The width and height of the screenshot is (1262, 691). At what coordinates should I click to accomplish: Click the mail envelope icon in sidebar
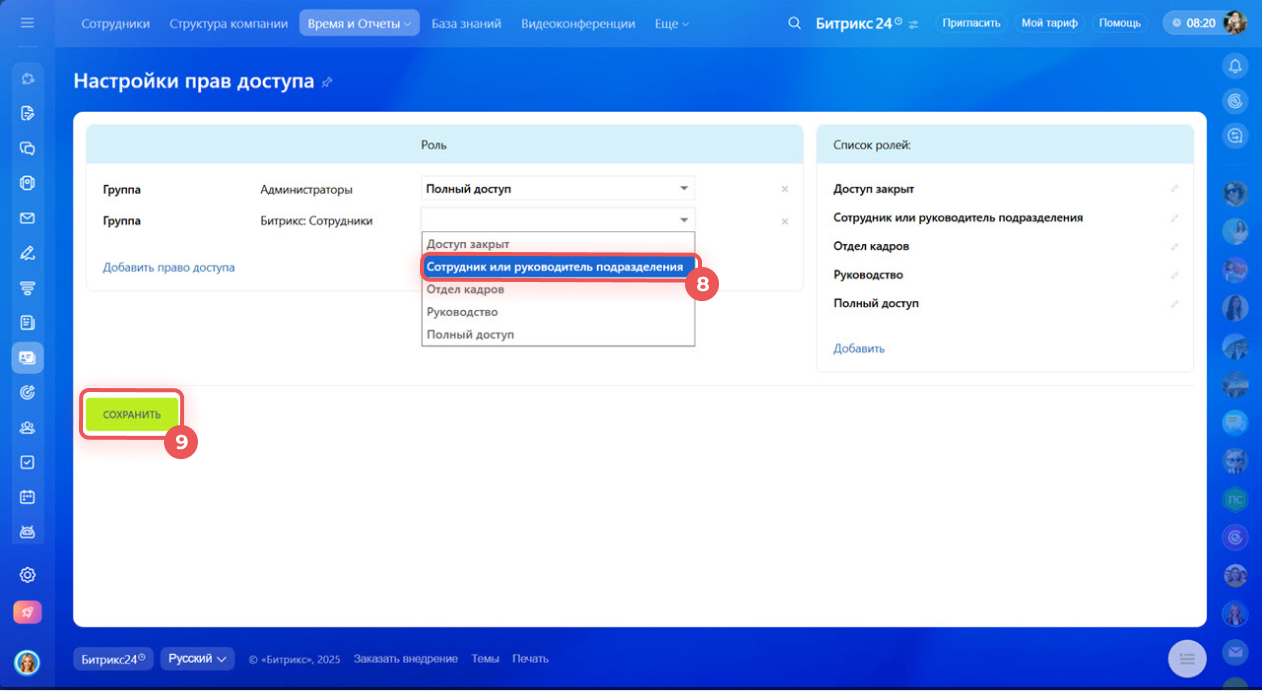click(x=28, y=218)
